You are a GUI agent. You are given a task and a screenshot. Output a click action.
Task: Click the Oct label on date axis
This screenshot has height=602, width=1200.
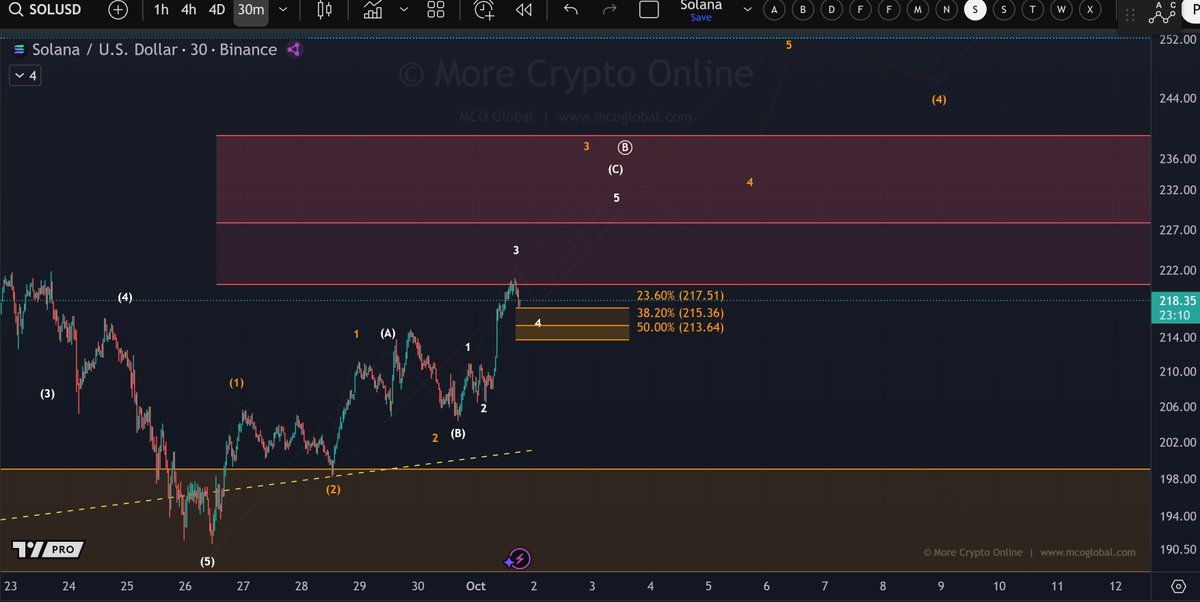pyautogui.click(x=475, y=586)
